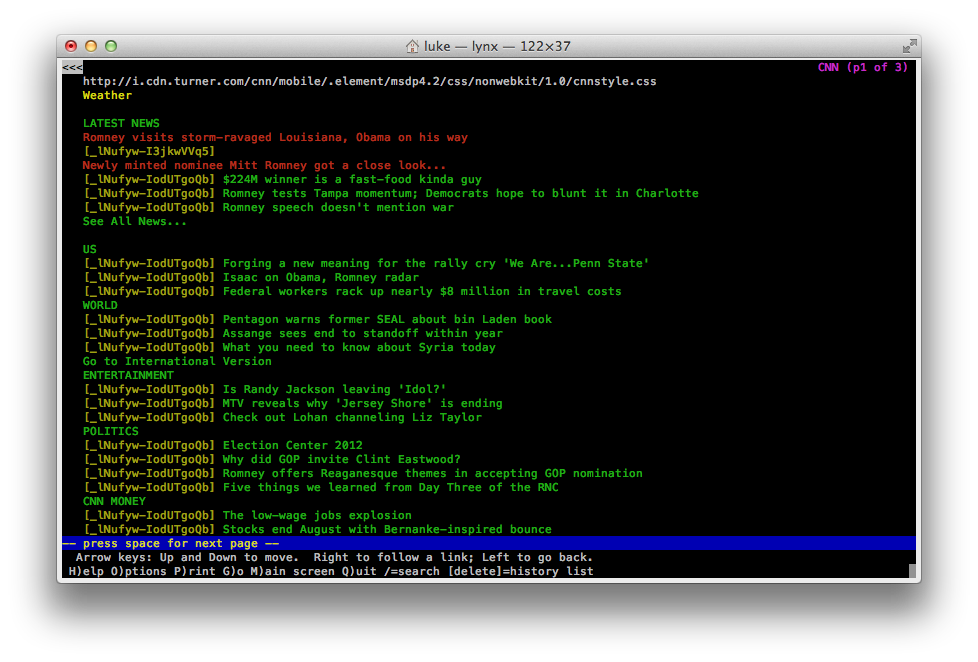978x662 pixels.
Task: Open 'Why did GOP invite Clint Eastwood?'
Action: 341,460
